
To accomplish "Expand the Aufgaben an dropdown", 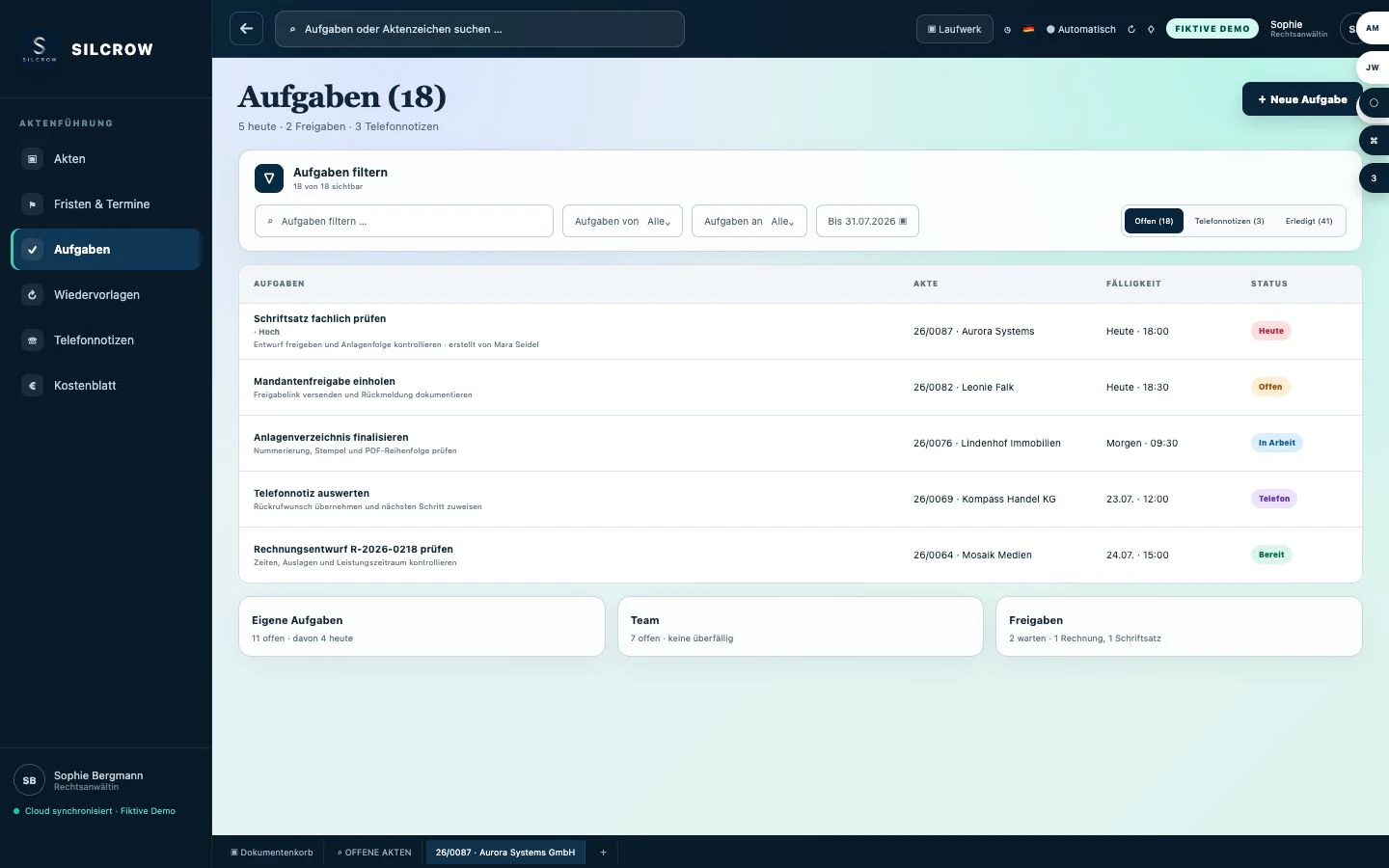I will 749,221.
